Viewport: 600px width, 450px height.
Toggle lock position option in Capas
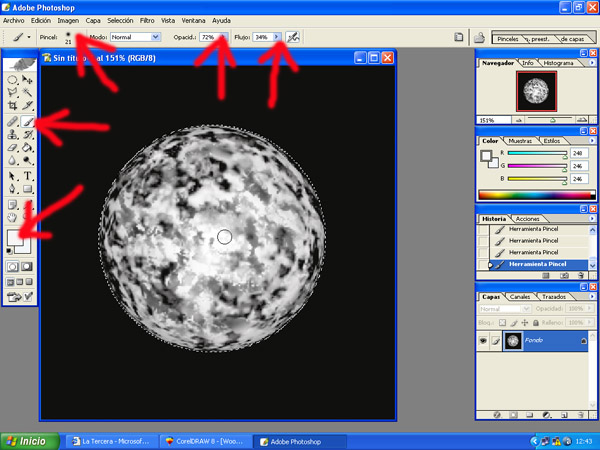tap(525, 323)
